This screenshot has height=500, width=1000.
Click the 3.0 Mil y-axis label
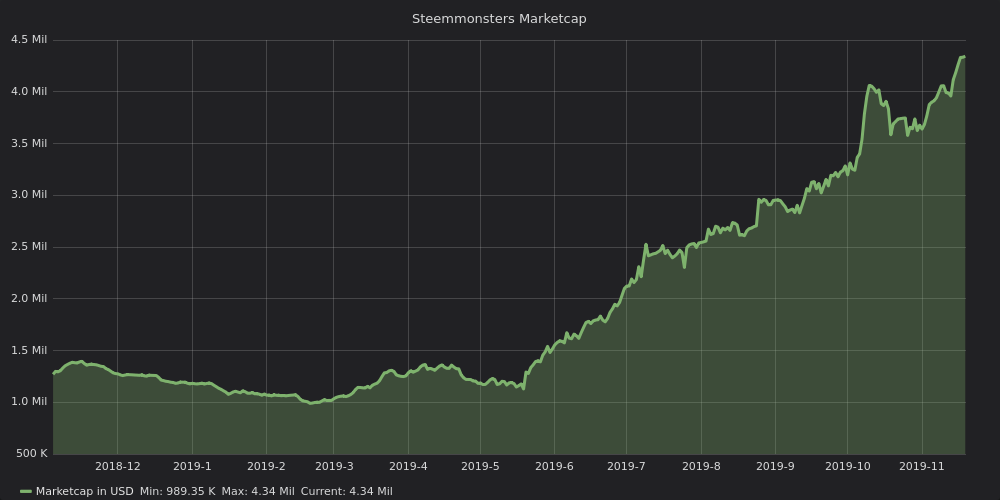[29, 195]
